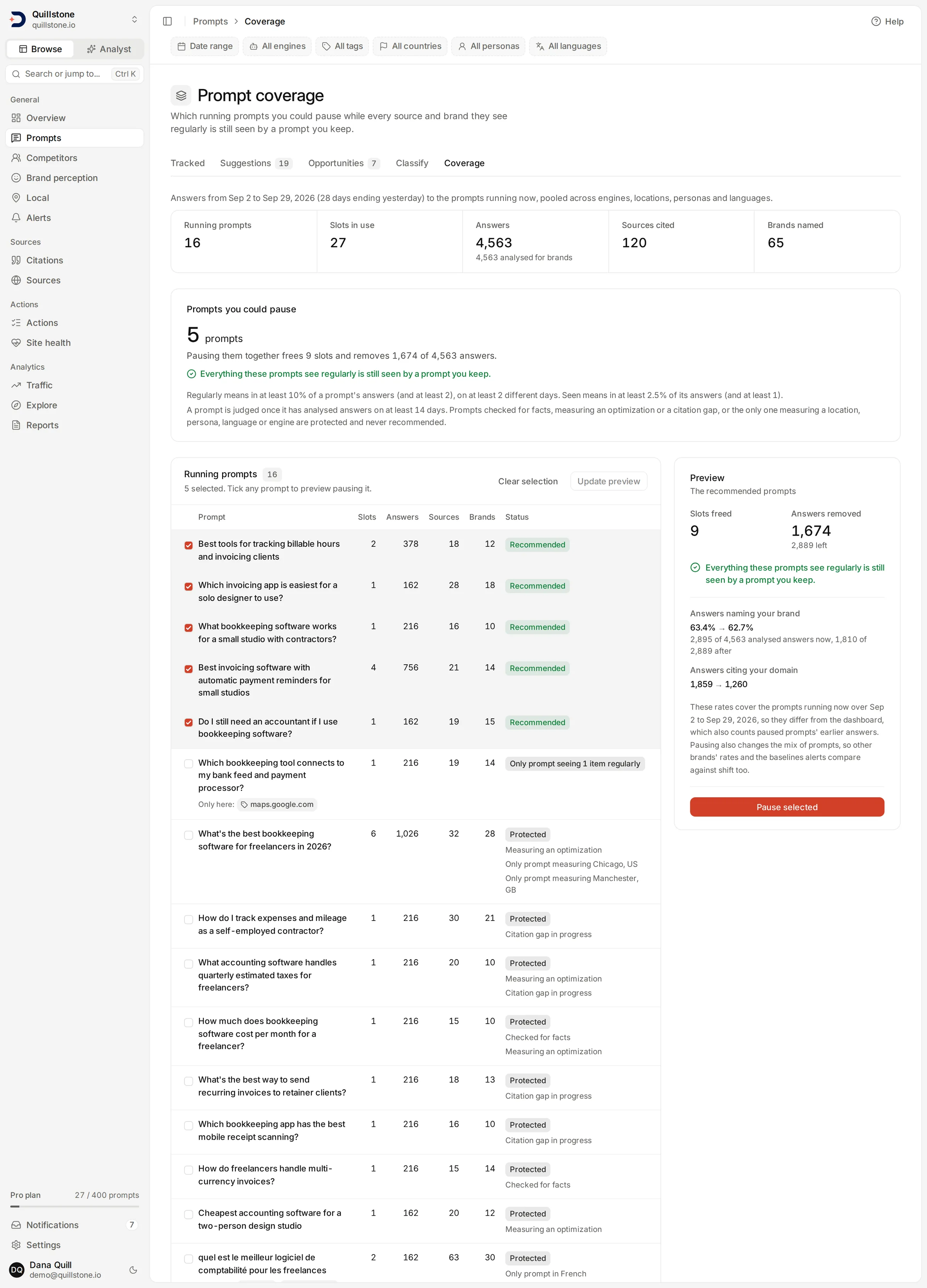
Task: Switch to Analyst mode
Action: click(x=109, y=49)
